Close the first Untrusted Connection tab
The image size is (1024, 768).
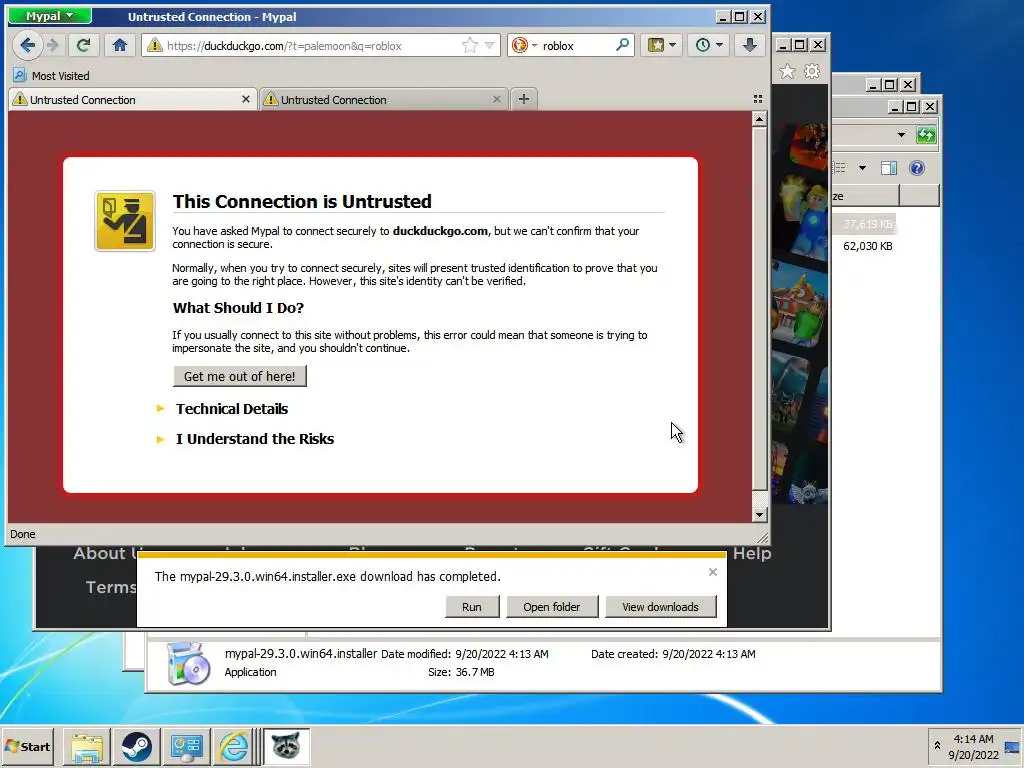246,99
